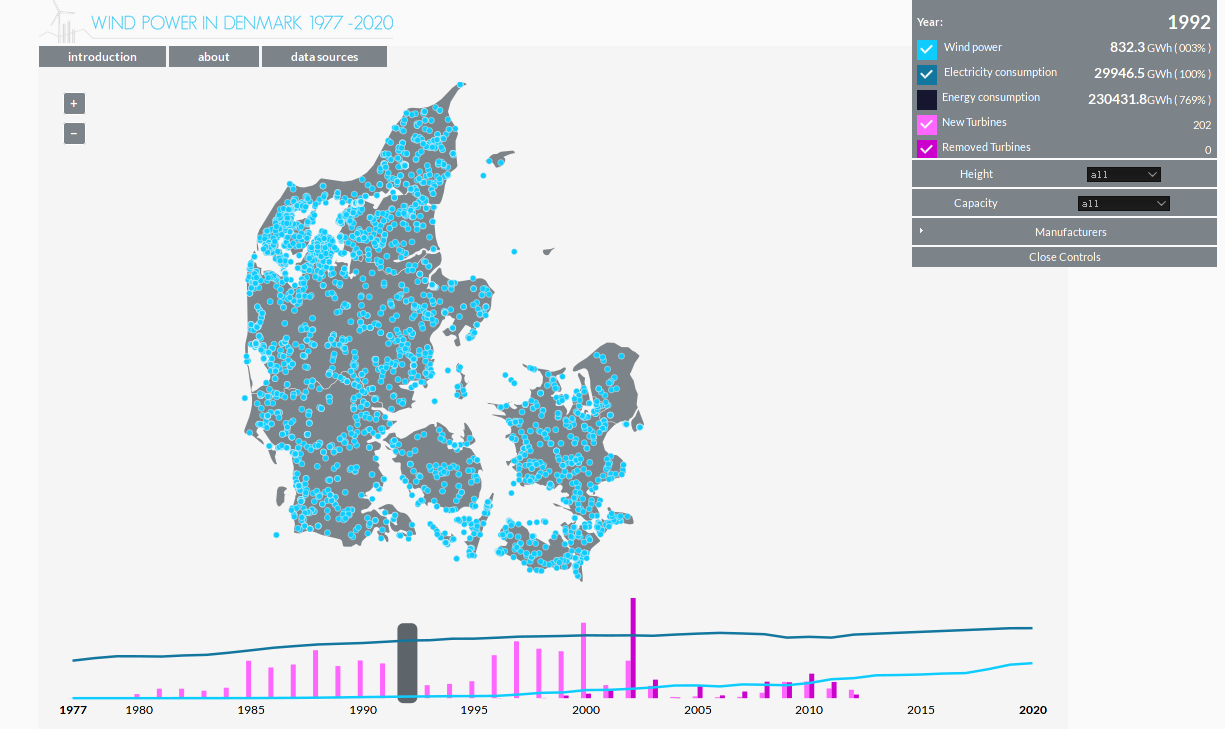Zoom out the map with minus button

coord(74,133)
